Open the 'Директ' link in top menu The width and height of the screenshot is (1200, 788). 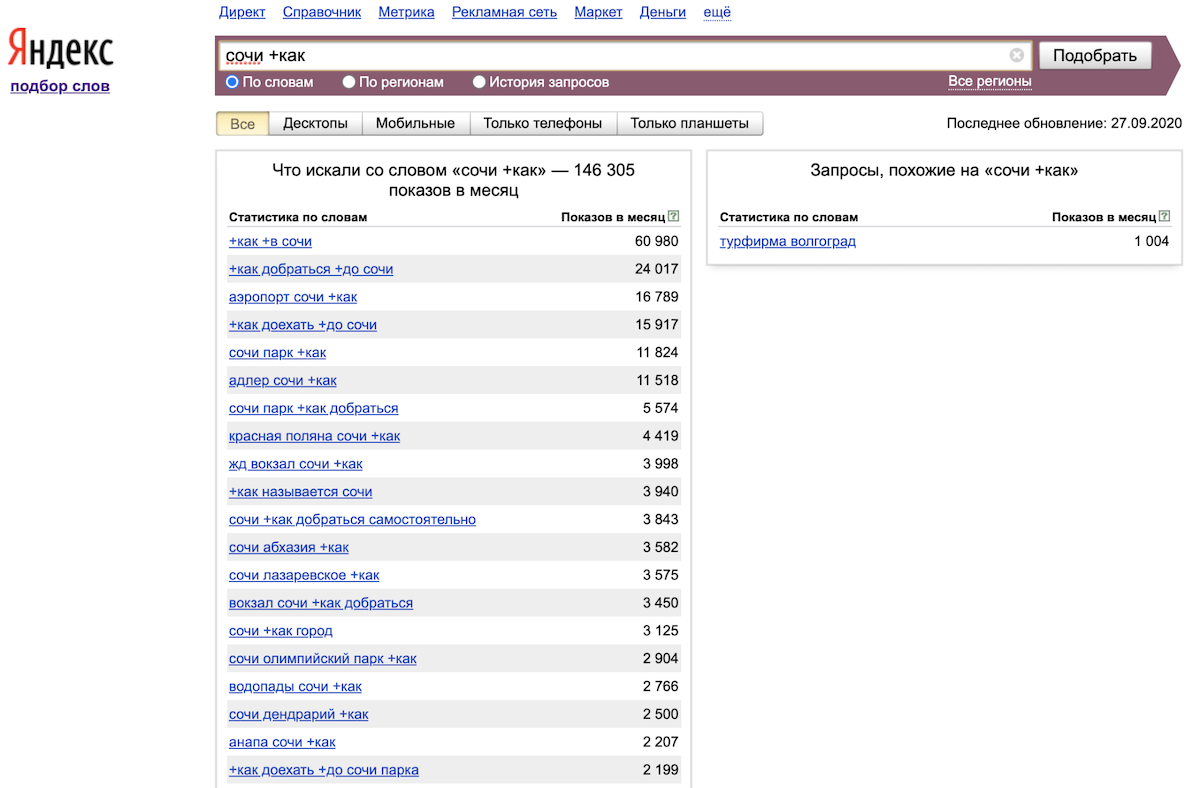(x=242, y=12)
